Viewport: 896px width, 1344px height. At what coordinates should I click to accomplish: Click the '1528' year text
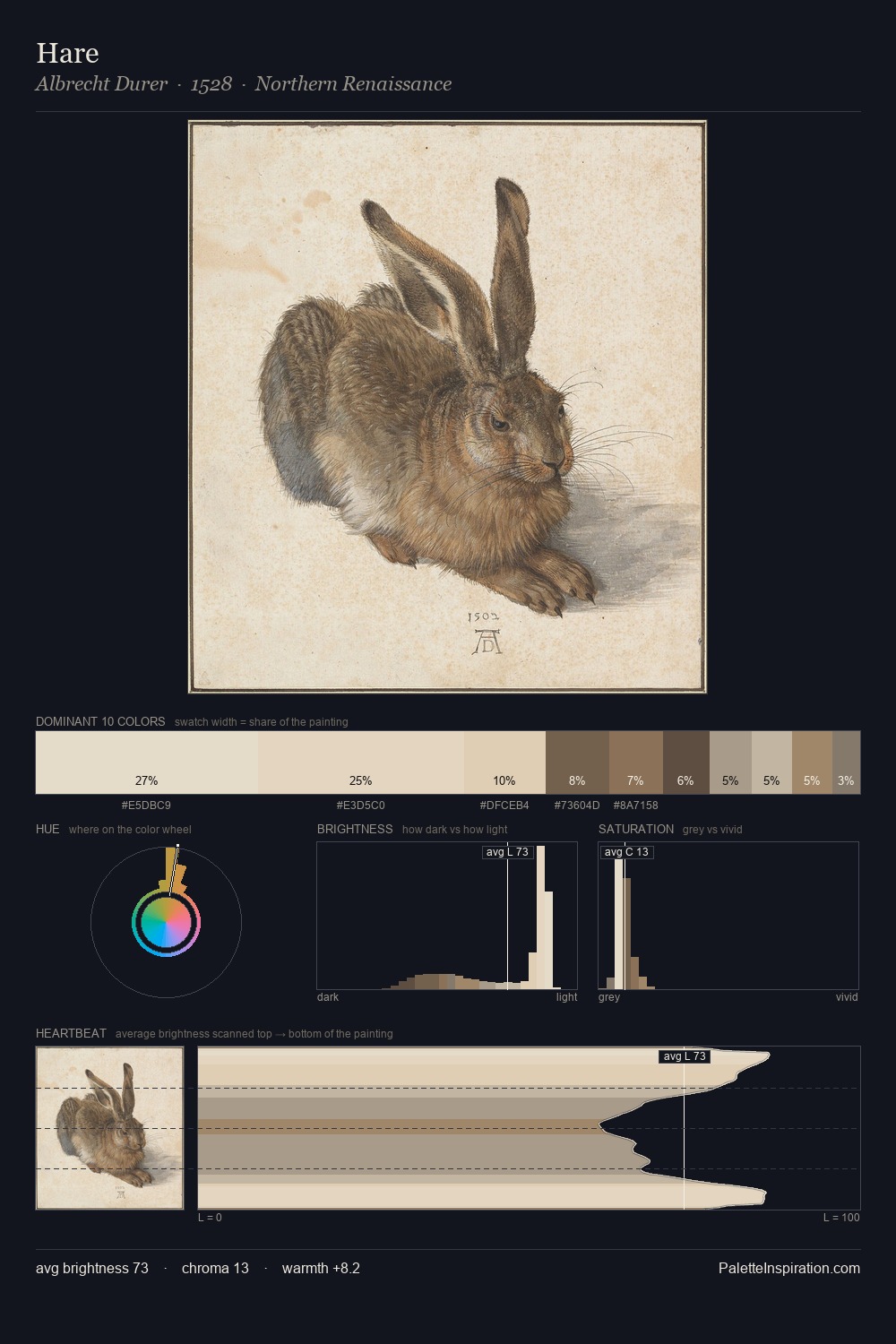tap(211, 84)
